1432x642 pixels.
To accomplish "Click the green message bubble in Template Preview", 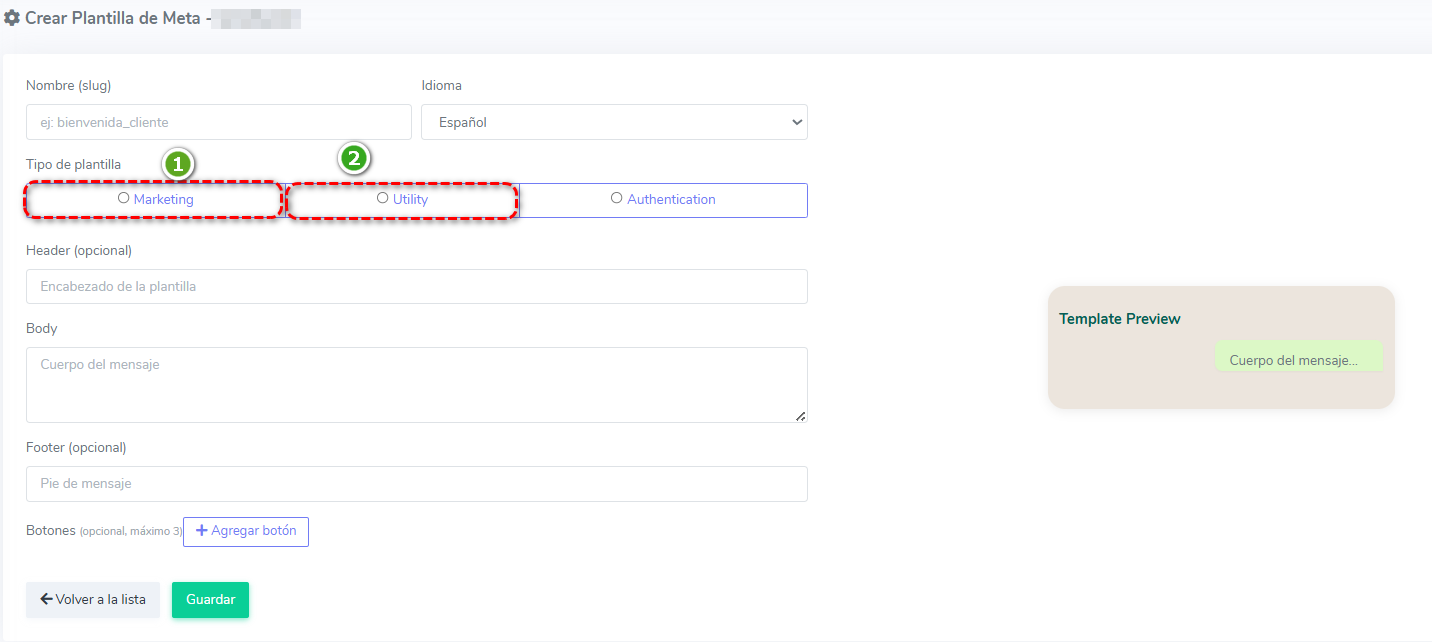I will click(x=1298, y=359).
